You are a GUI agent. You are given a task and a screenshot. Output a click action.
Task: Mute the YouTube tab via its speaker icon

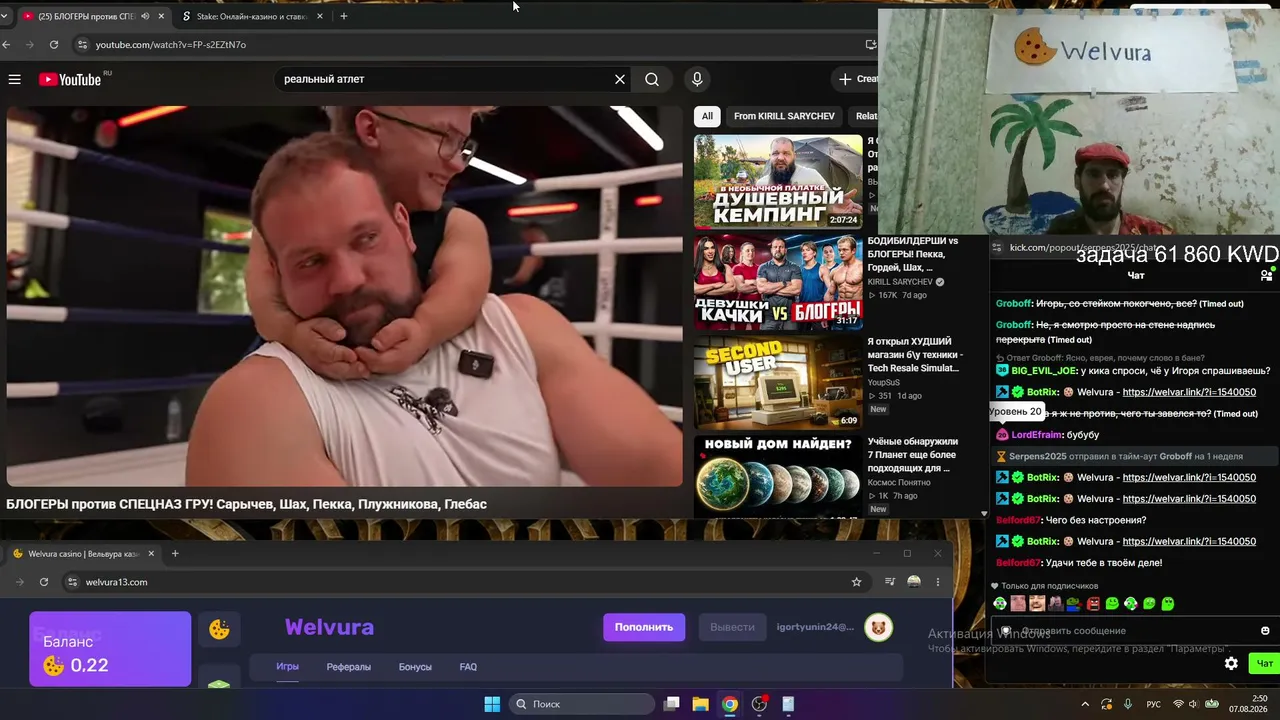[x=145, y=16]
